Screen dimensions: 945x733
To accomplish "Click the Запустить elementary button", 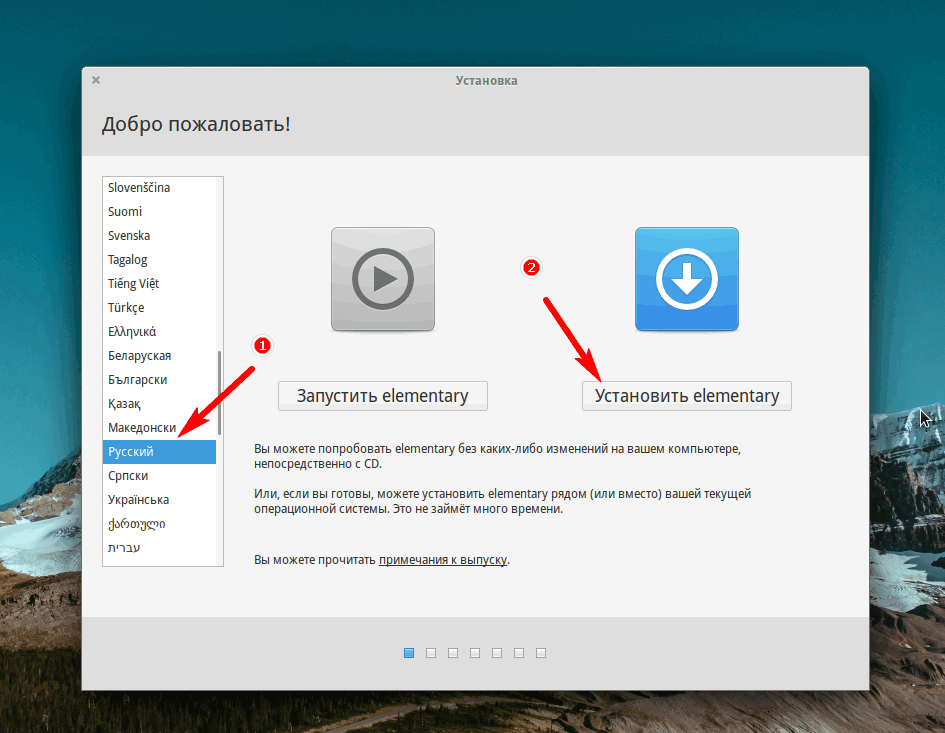I will 383,396.
